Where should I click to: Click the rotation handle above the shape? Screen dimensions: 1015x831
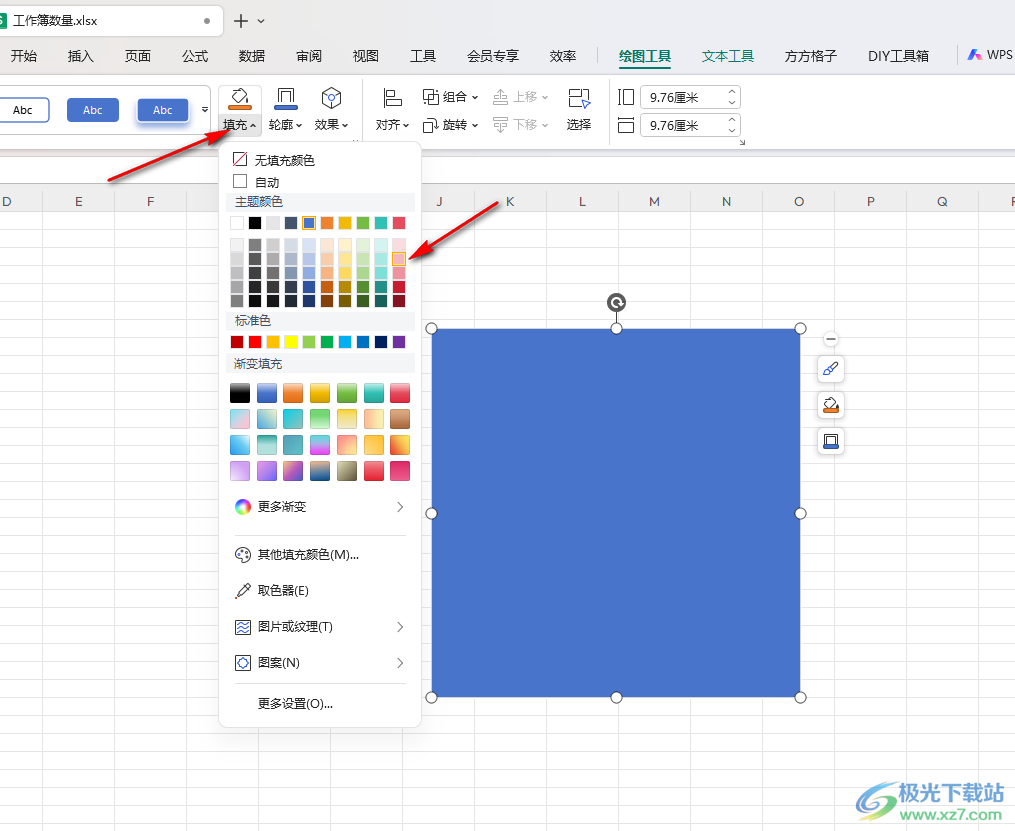[x=616, y=302]
